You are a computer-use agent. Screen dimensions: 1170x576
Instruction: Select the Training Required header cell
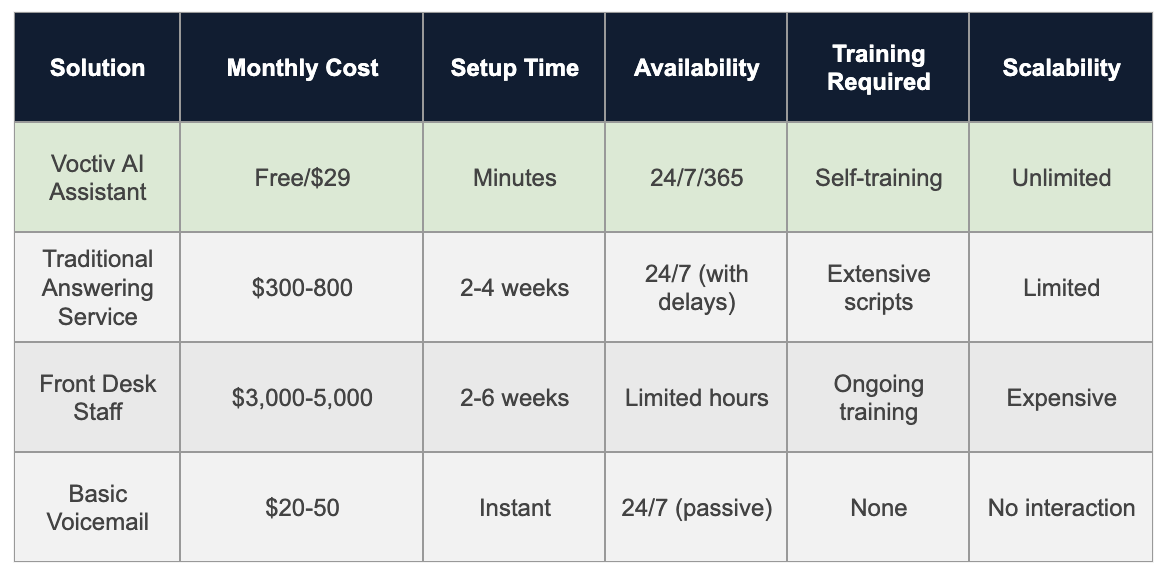(x=878, y=68)
